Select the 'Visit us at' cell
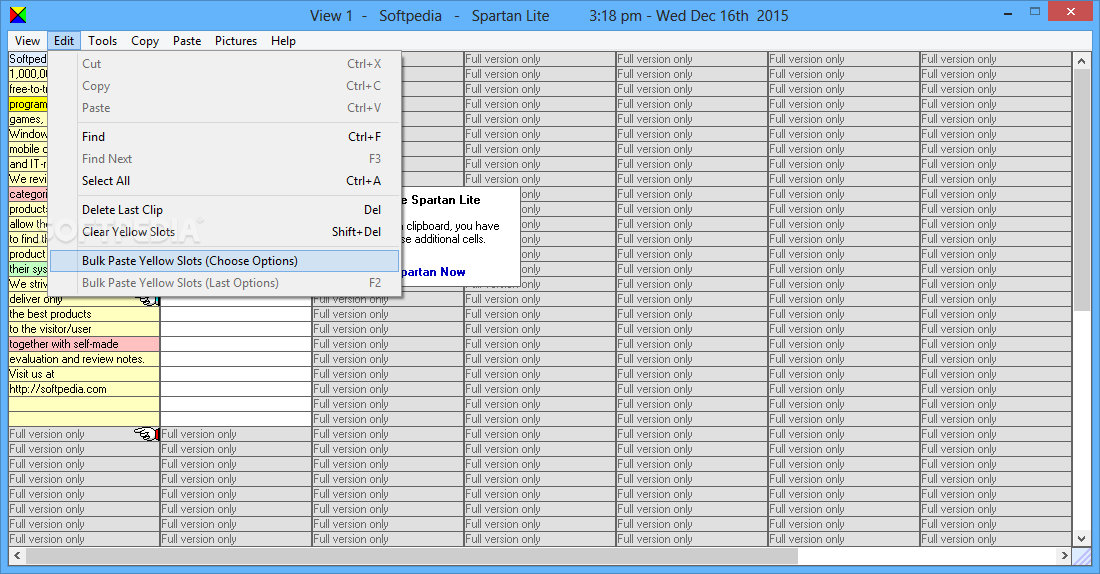The width and height of the screenshot is (1100, 574). coord(84,374)
